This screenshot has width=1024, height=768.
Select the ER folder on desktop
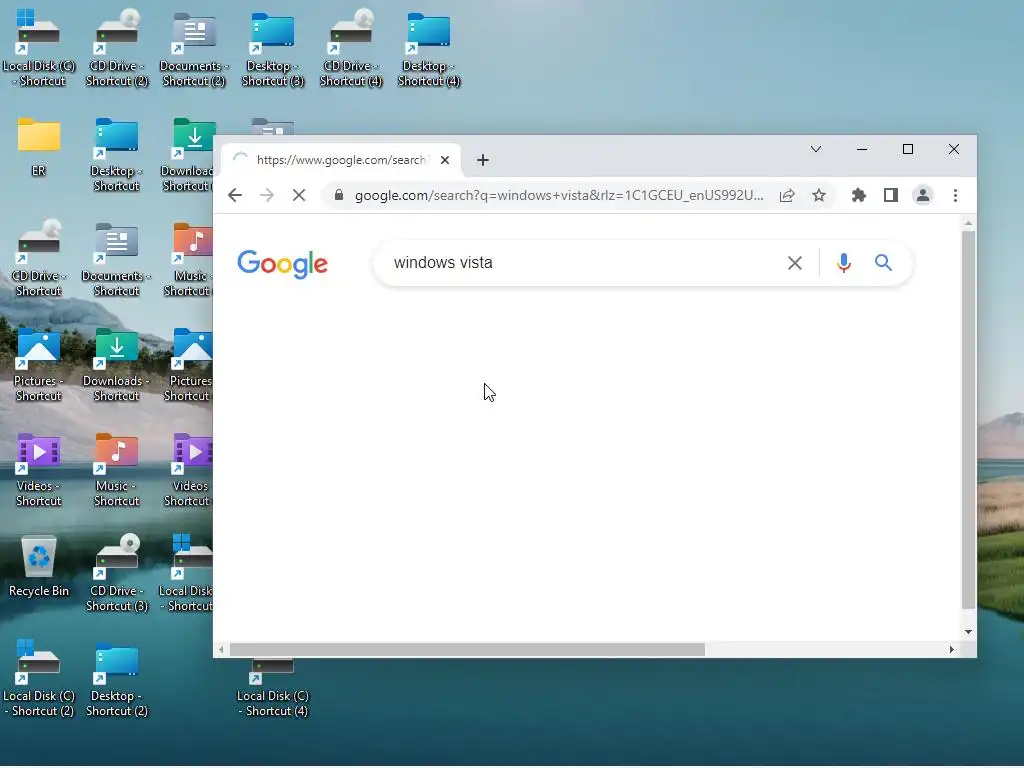39,146
